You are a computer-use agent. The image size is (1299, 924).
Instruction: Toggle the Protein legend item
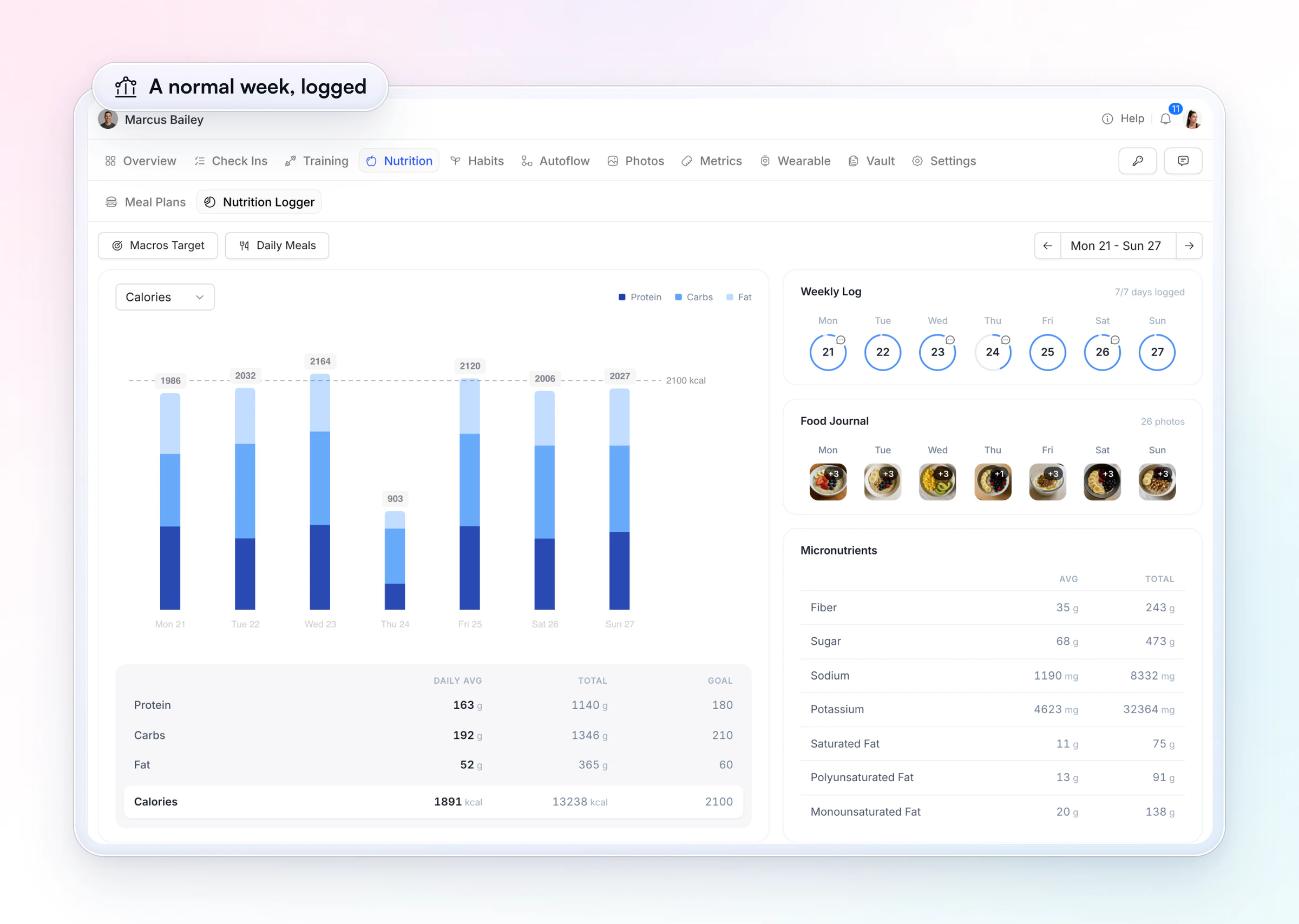click(640, 297)
